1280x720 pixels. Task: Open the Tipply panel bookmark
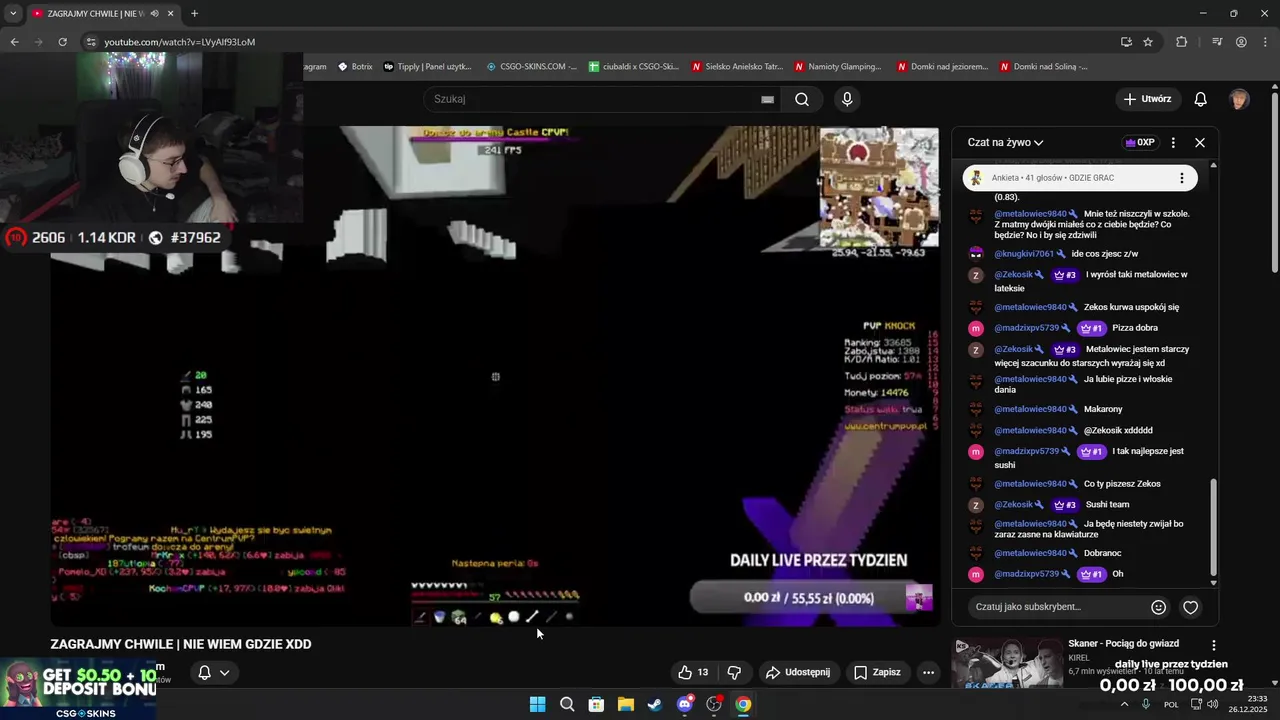427,67
